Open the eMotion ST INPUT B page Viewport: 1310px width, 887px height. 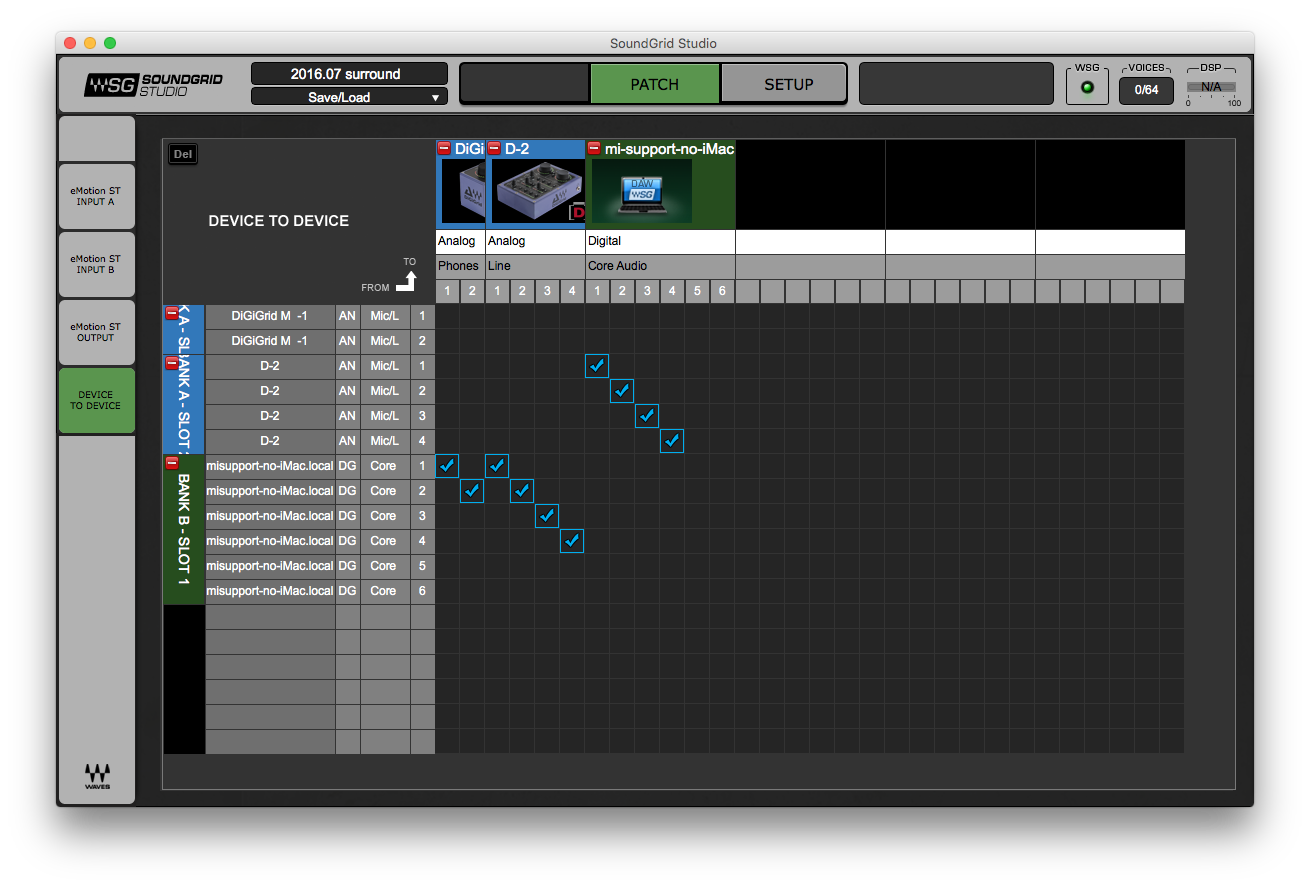[96, 264]
